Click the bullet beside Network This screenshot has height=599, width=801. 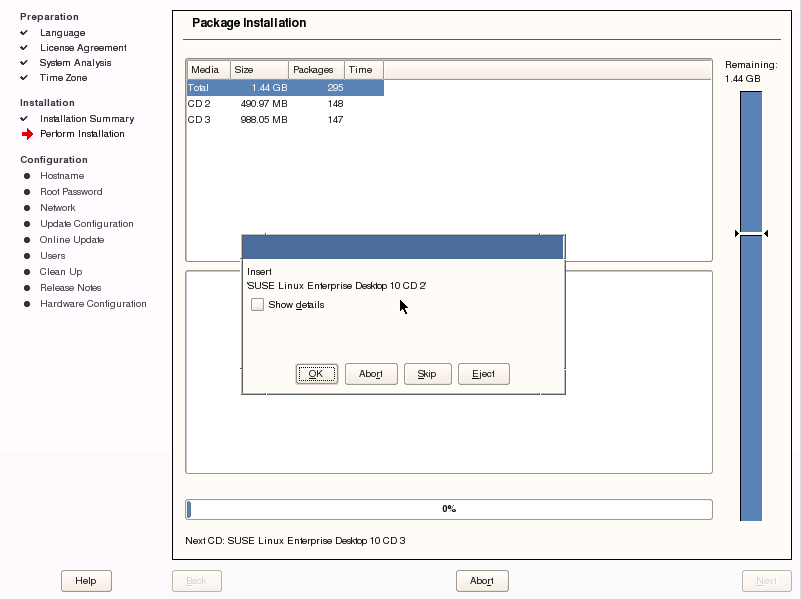tap(27, 208)
